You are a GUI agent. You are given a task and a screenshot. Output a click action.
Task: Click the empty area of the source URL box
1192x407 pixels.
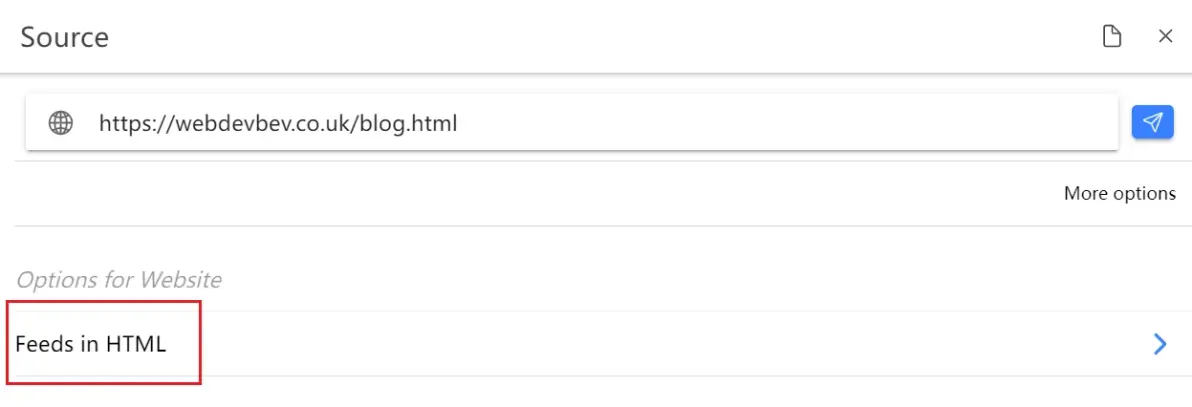coord(783,122)
